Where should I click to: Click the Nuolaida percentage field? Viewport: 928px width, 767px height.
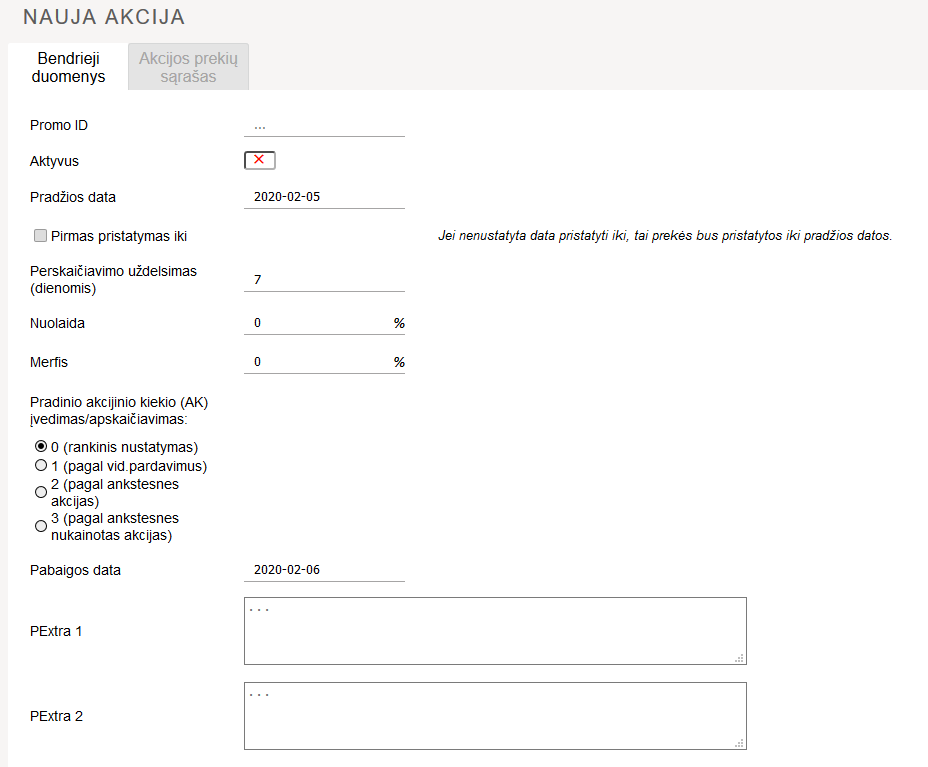[317, 323]
